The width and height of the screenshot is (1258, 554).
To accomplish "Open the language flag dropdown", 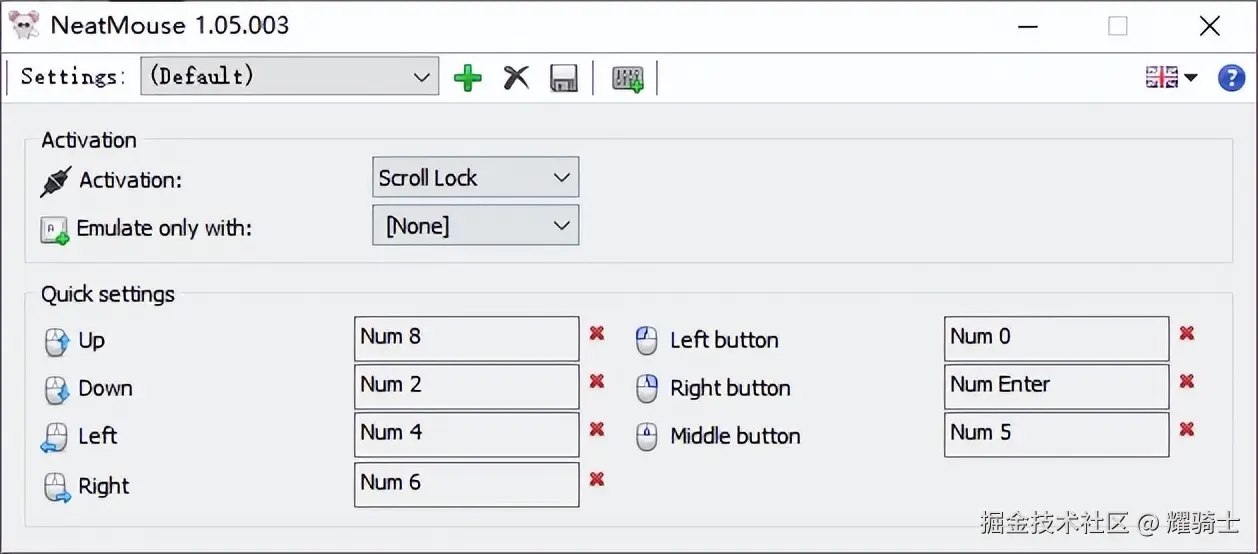I will 1171,78.
